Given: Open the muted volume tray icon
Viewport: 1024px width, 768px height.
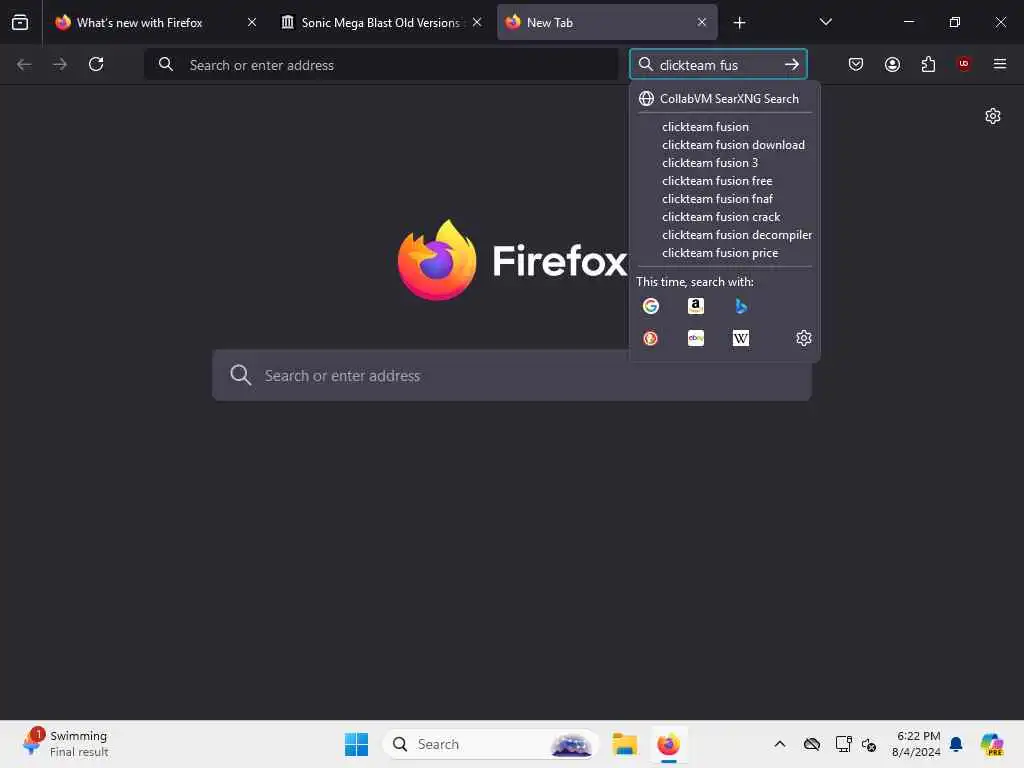Looking at the screenshot, I should click(869, 744).
